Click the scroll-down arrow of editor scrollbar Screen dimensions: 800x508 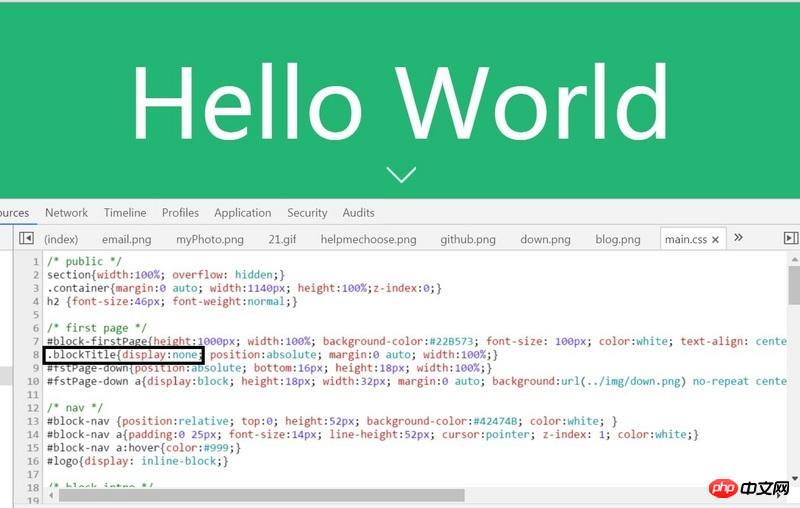(x=794, y=478)
